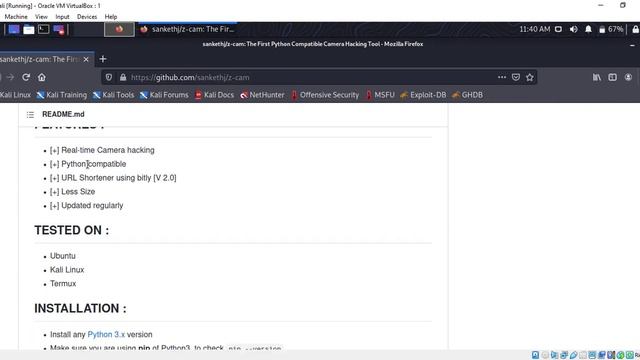The height and width of the screenshot is (360, 640).
Task: Open Kali Training bookmark
Action: point(62,95)
